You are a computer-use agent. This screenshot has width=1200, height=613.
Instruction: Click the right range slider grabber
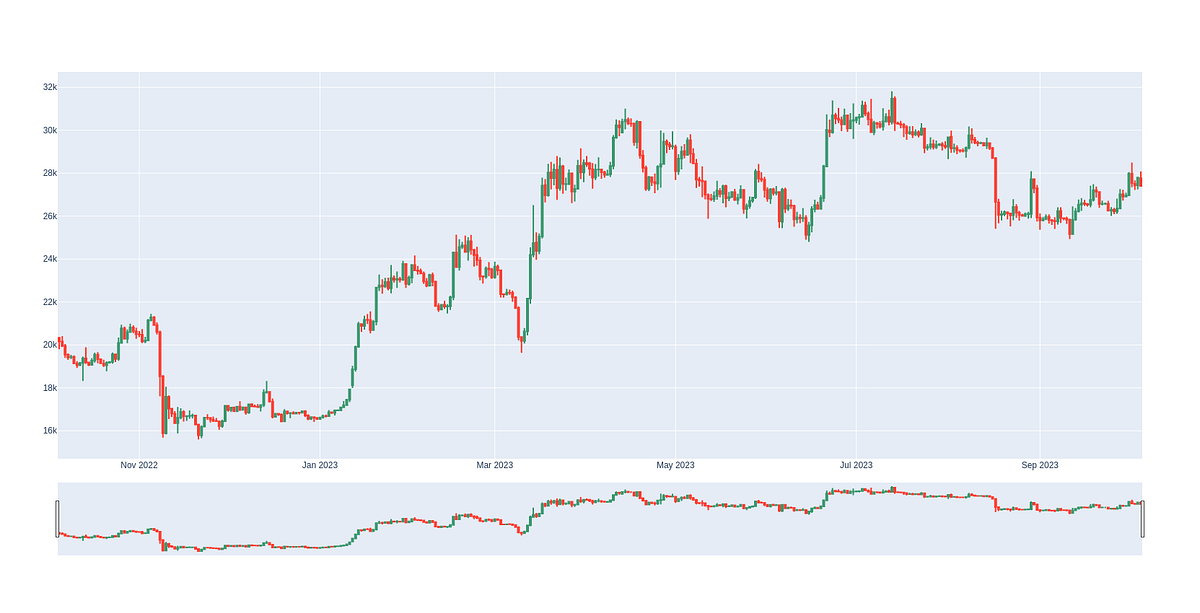coord(1143,520)
